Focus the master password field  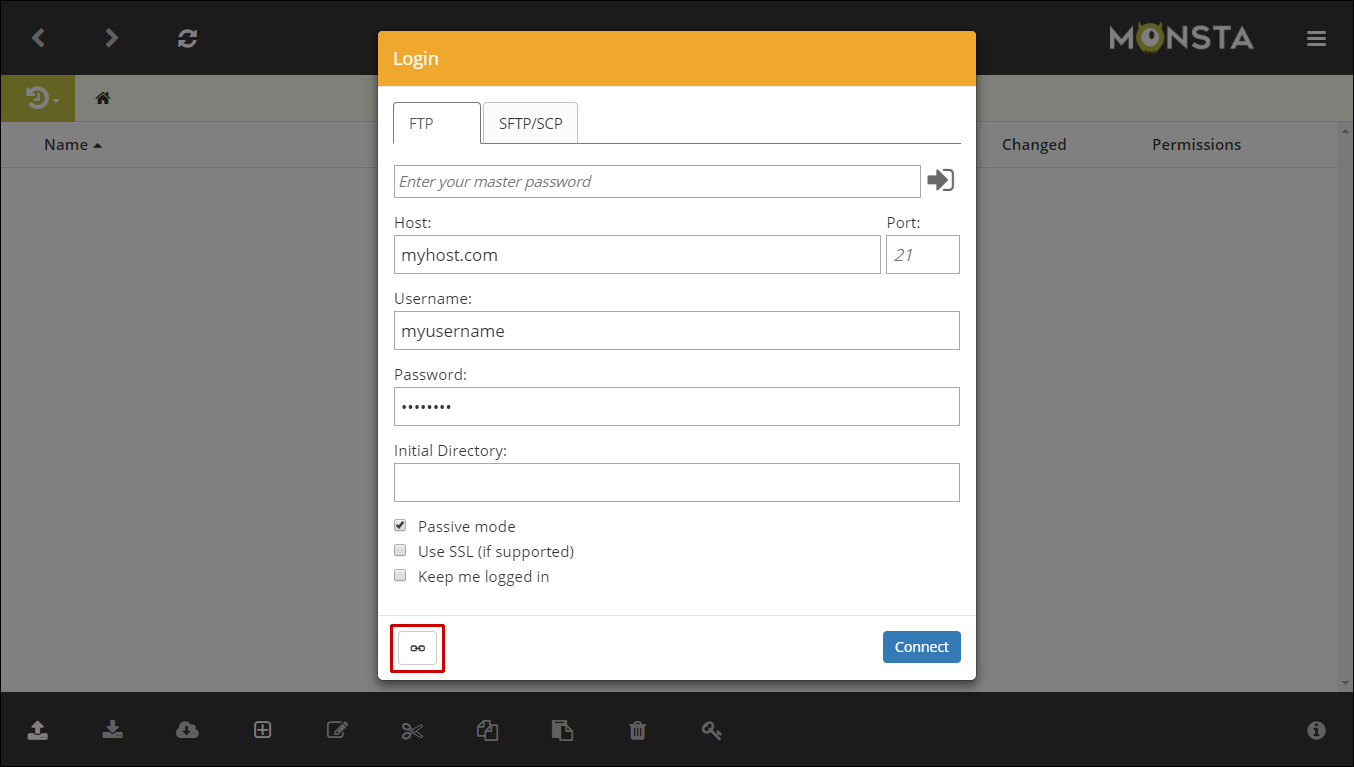tap(657, 181)
